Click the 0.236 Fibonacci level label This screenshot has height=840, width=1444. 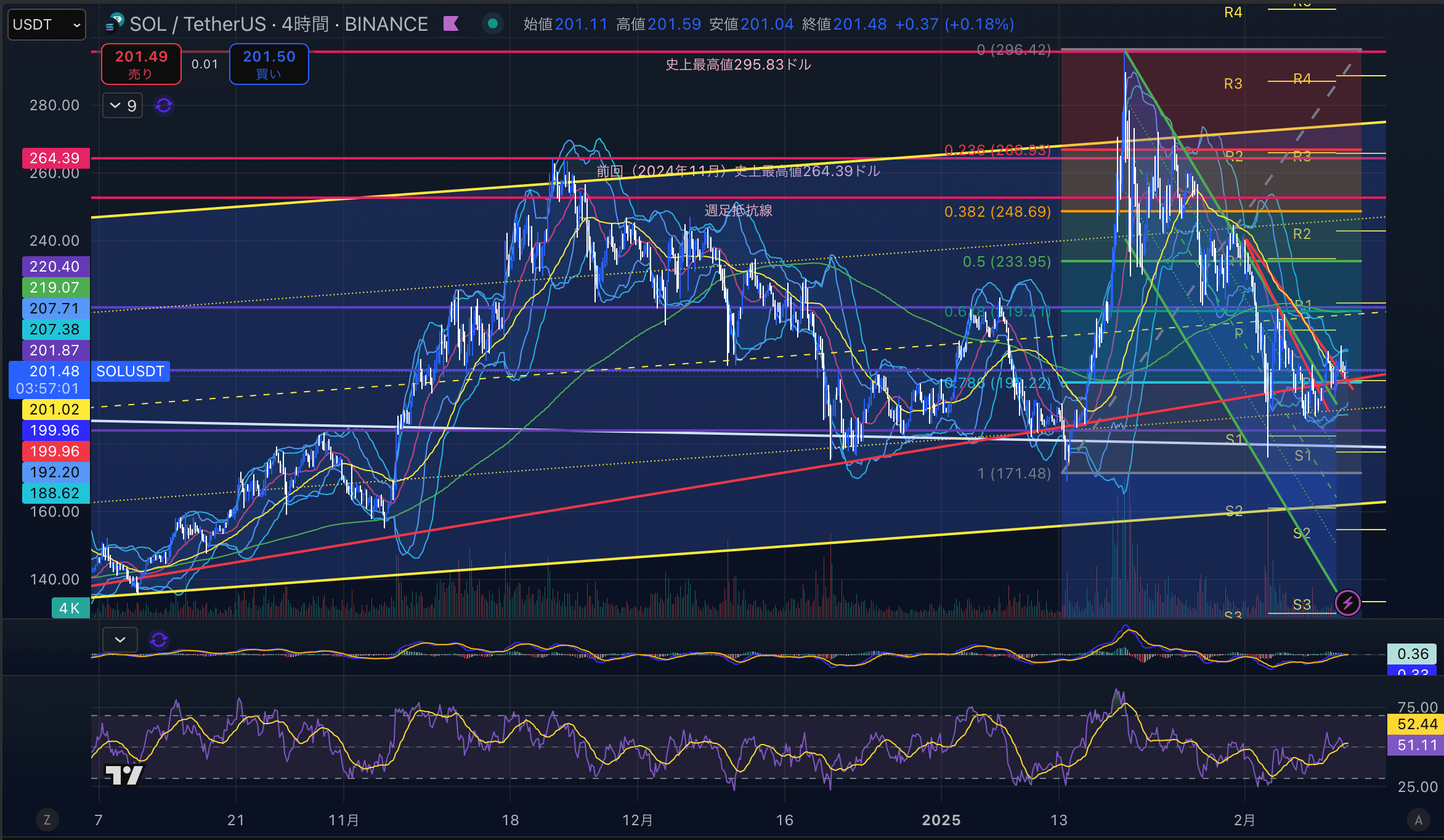point(997,150)
